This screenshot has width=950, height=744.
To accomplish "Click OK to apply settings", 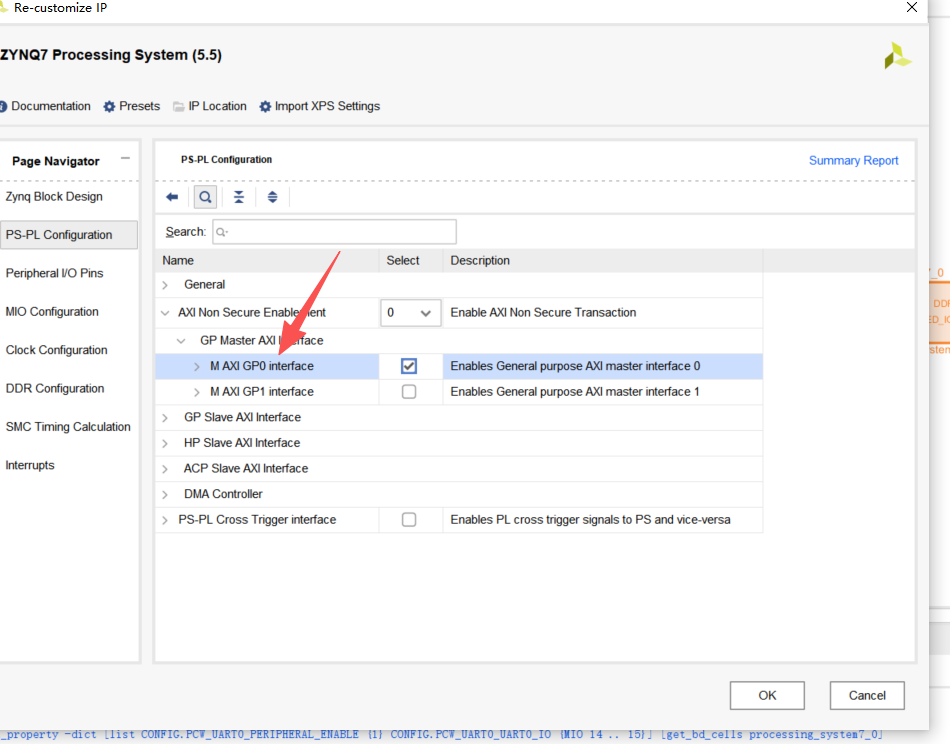I will [767, 696].
